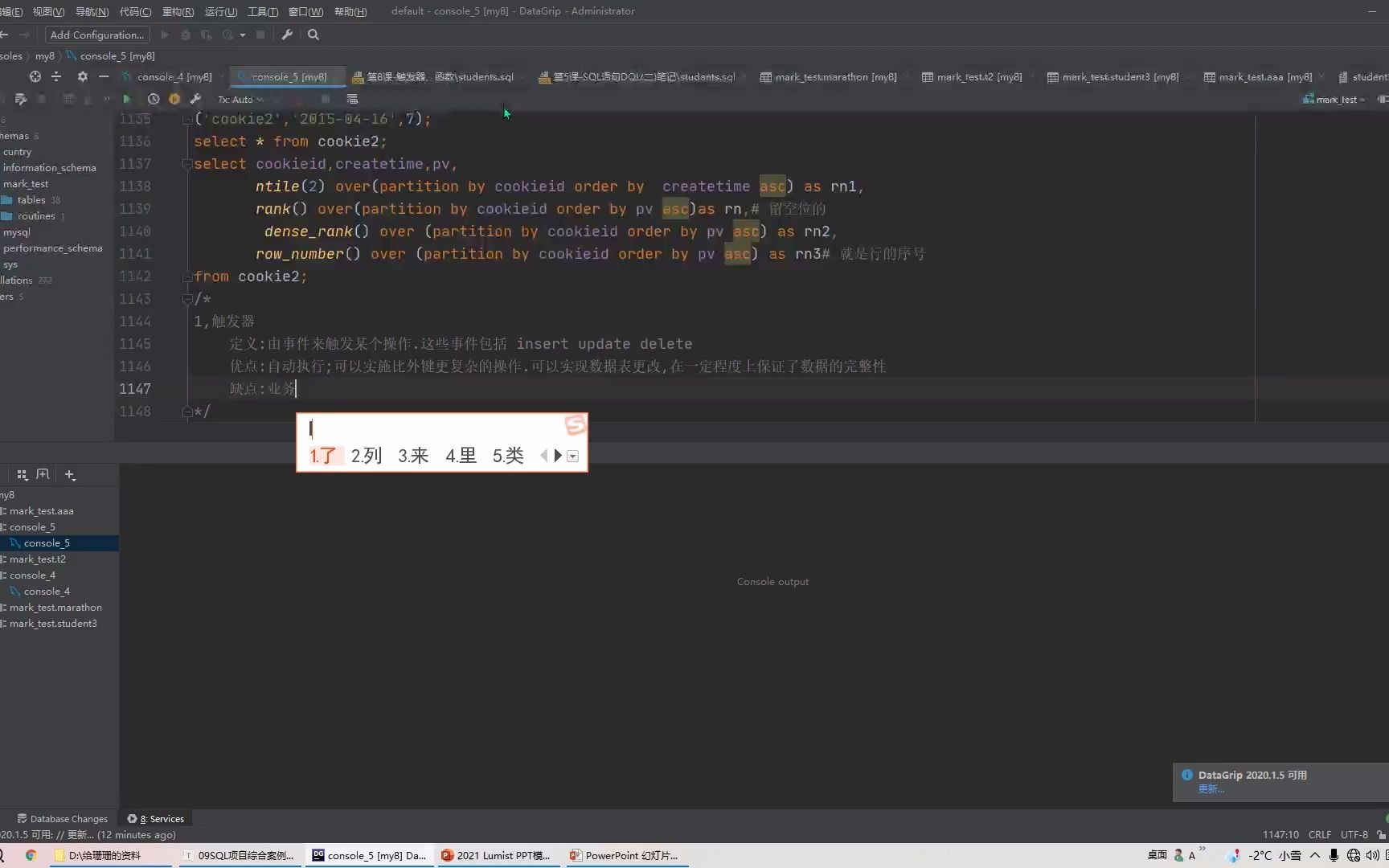Open the 8: Services tool window button
Image resolution: width=1389 pixels, height=868 pixels.
[x=156, y=818]
